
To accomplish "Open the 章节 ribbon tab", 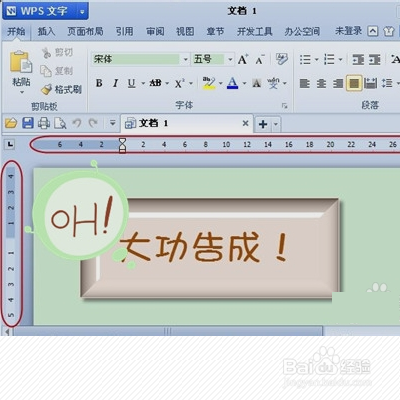I will click(x=215, y=32).
